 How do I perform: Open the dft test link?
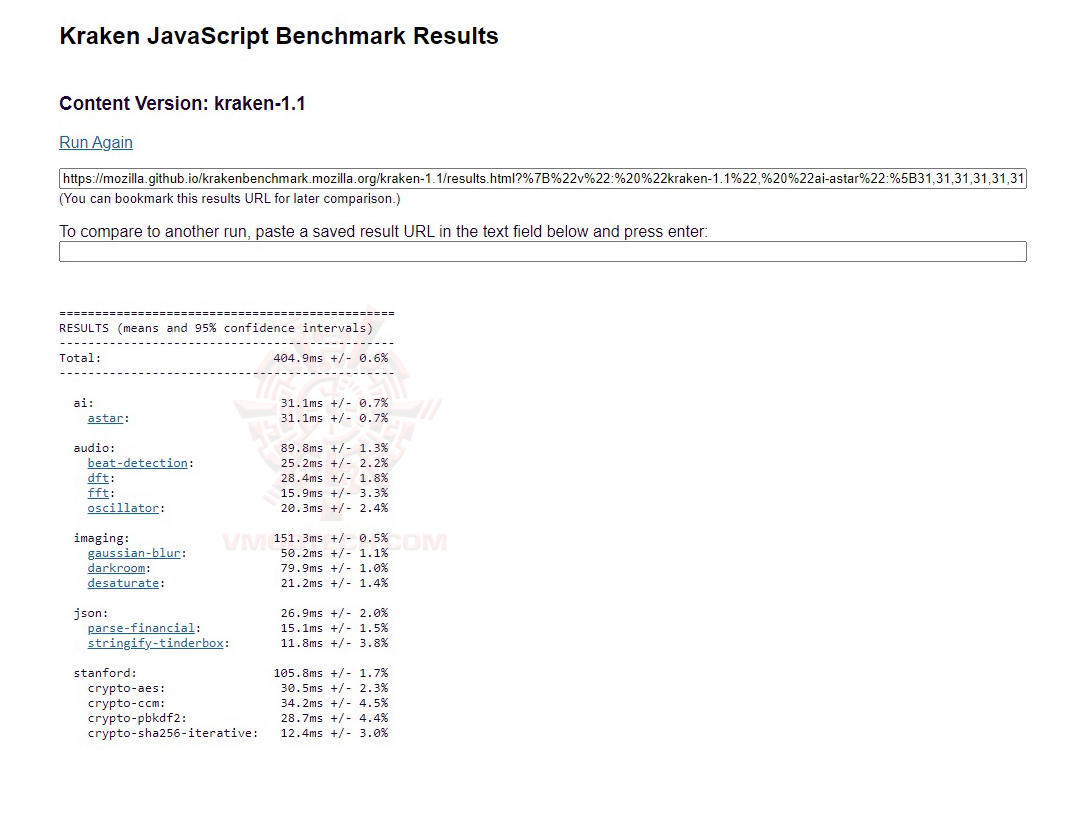click(x=98, y=478)
